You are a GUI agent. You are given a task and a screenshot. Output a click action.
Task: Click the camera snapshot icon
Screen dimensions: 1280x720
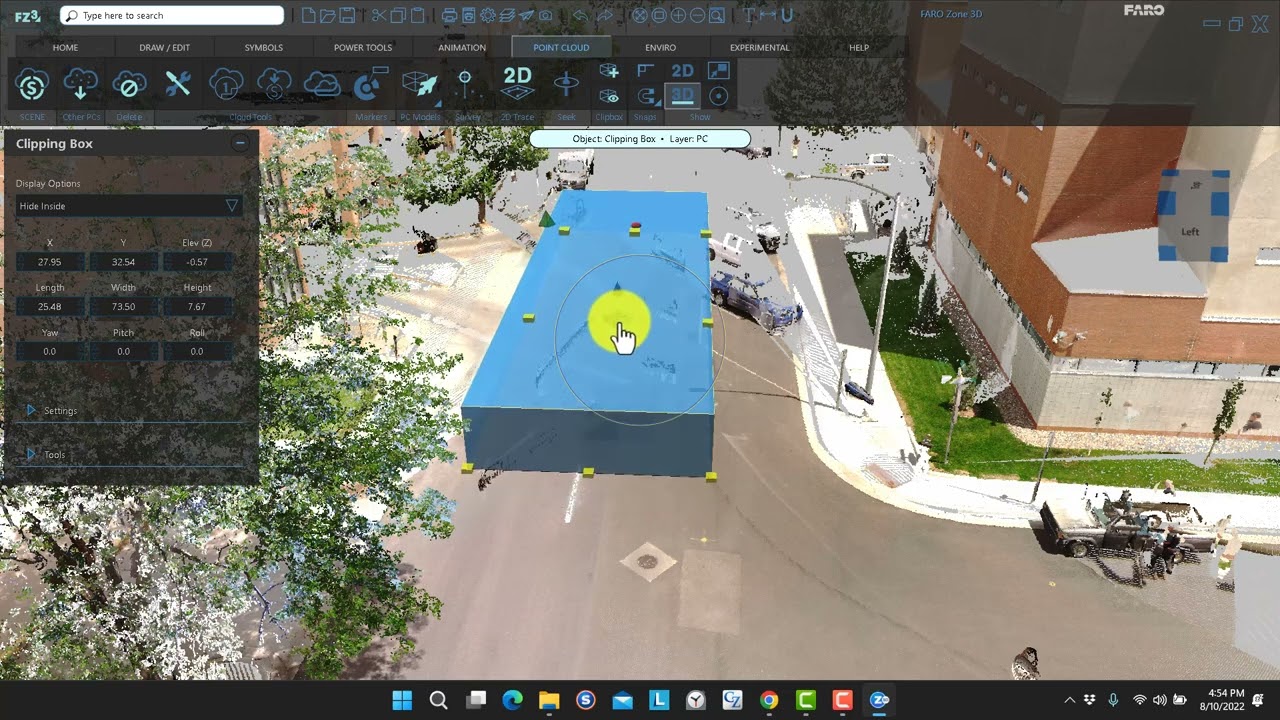(x=545, y=16)
